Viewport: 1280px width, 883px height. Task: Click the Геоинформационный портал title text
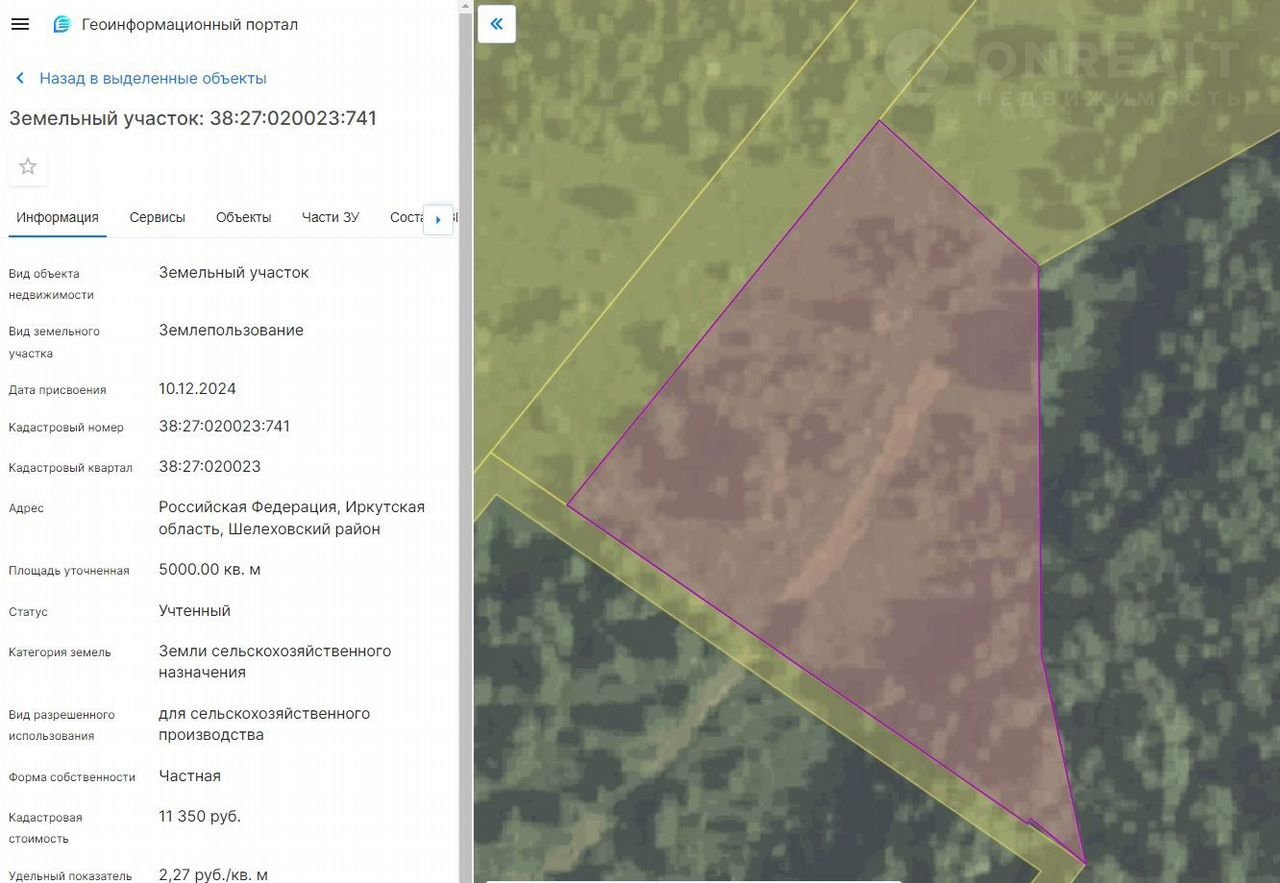click(x=190, y=24)
